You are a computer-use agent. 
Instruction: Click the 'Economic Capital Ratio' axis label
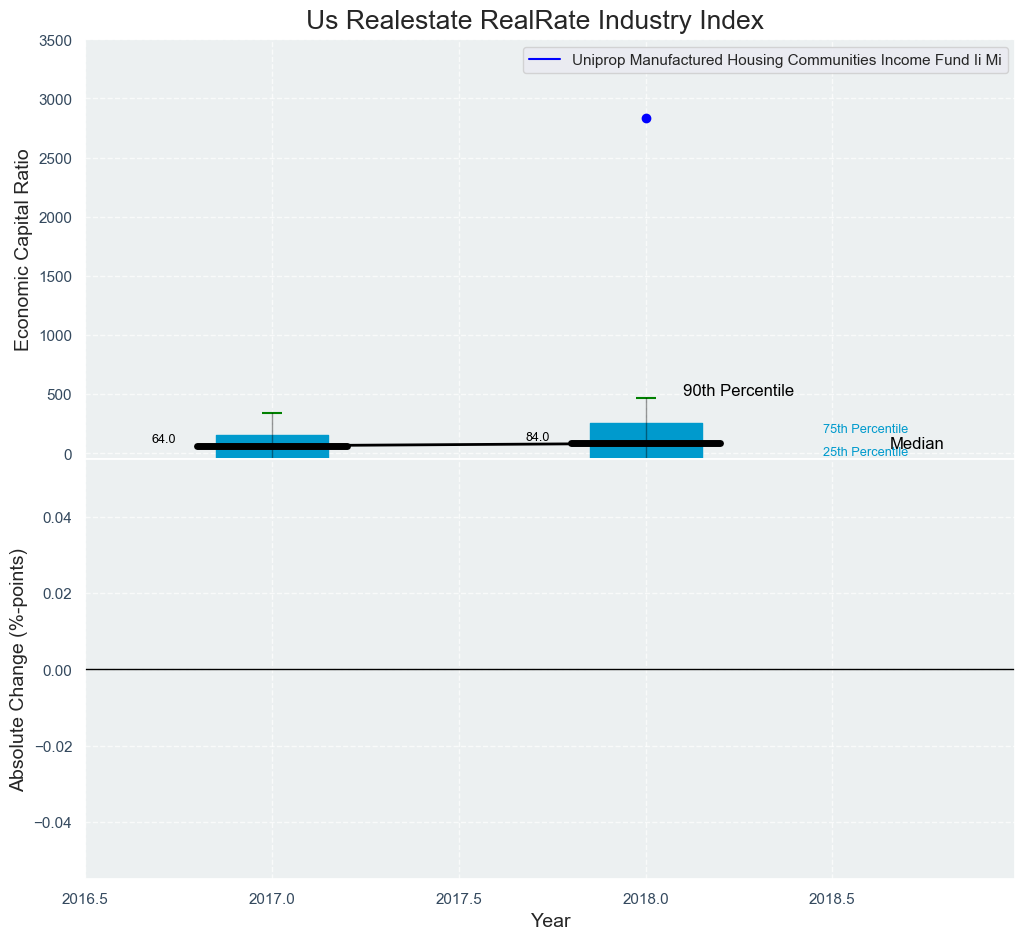coord(22,247)
